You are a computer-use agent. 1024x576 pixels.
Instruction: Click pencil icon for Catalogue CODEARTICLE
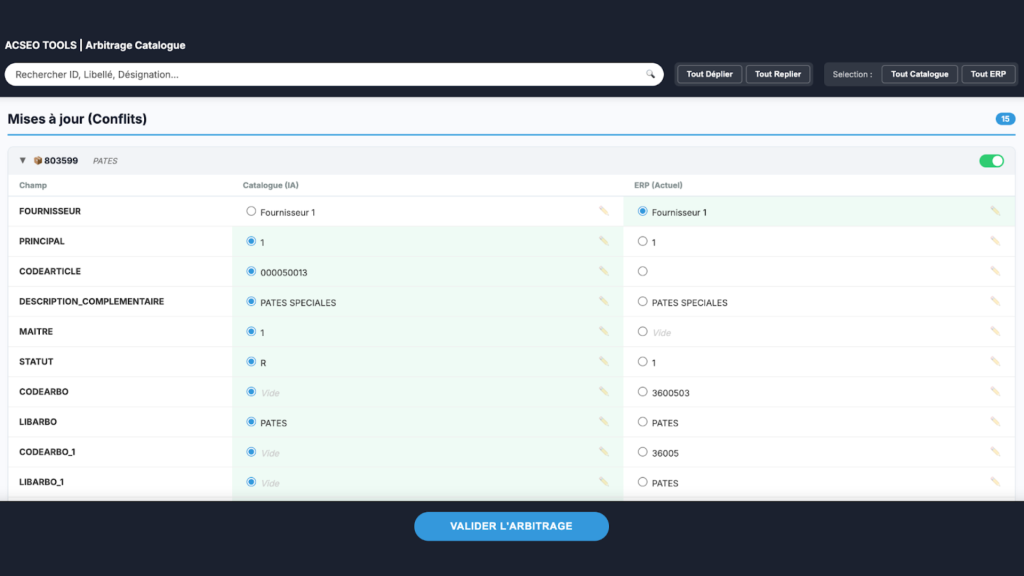pos(603,271)
